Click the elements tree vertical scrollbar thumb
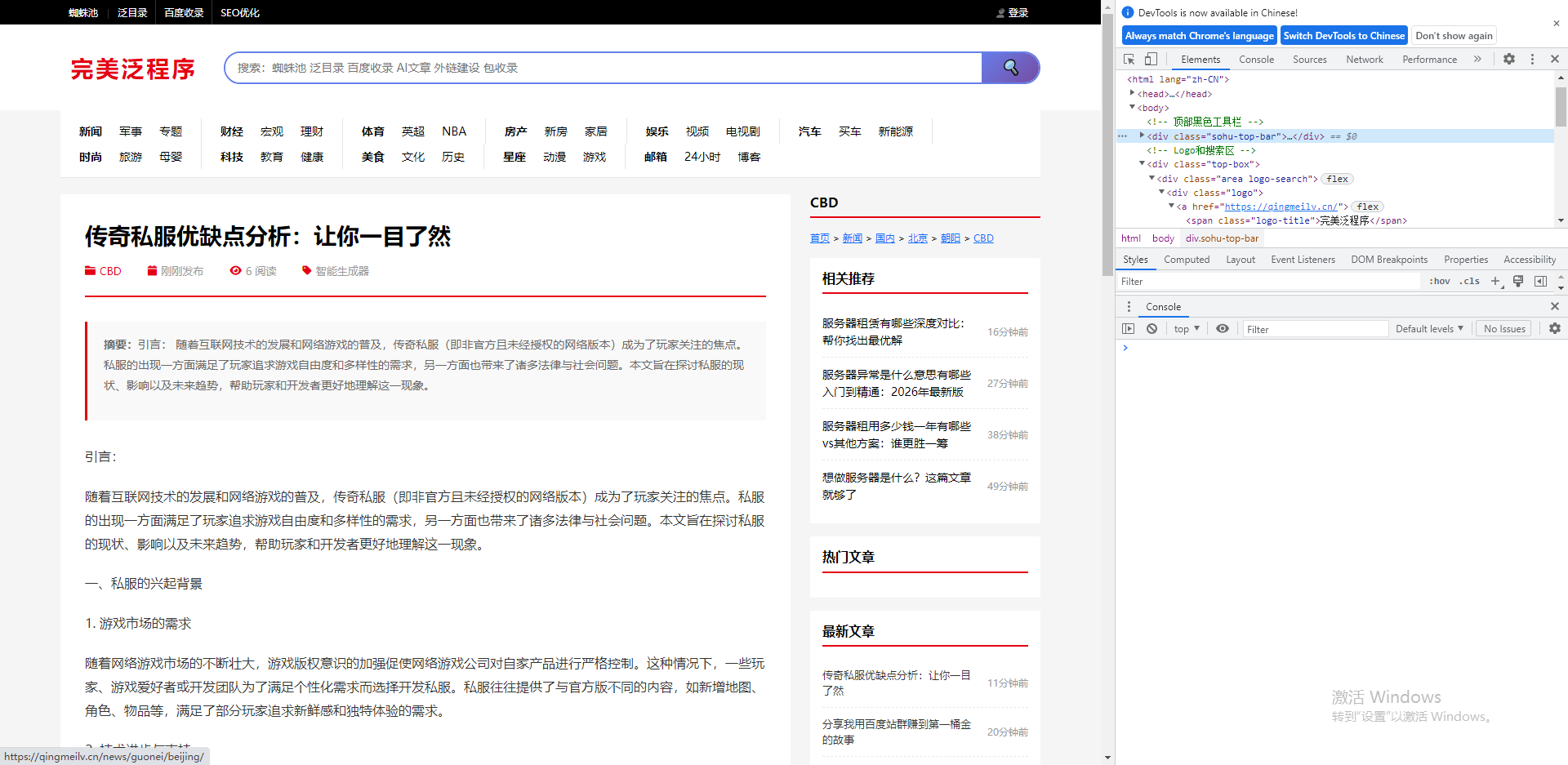This screenshot has width=1568, height=765. point(1561,106)
